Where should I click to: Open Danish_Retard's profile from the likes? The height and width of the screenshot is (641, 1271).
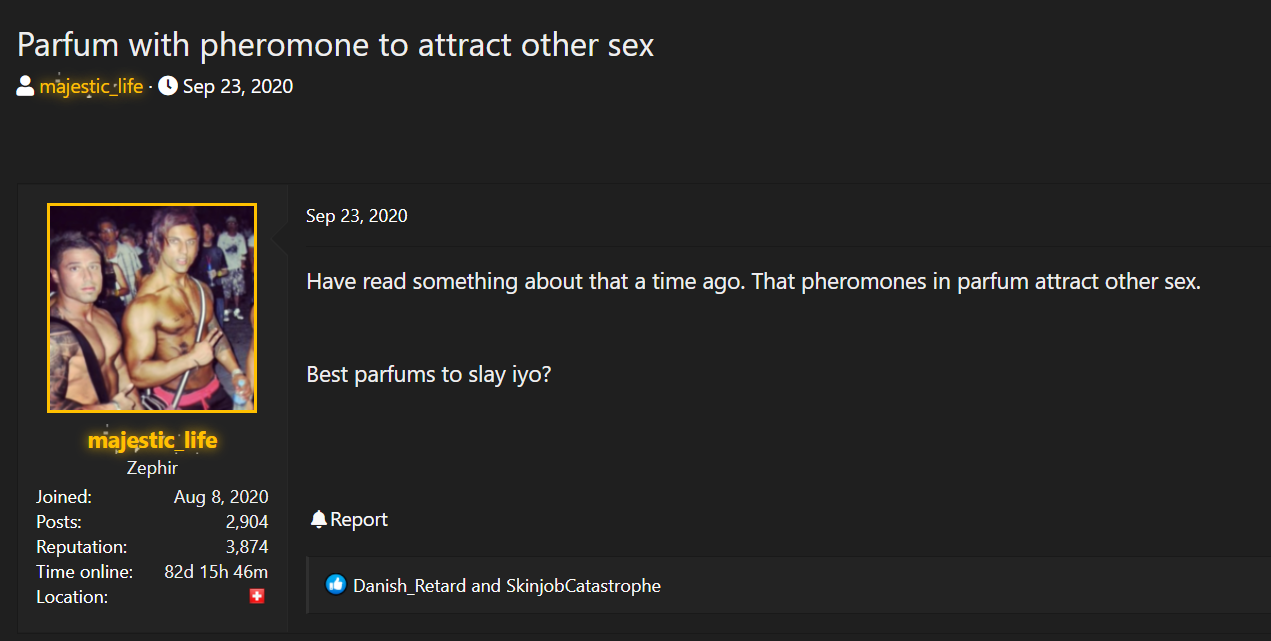tap(410, 586)
